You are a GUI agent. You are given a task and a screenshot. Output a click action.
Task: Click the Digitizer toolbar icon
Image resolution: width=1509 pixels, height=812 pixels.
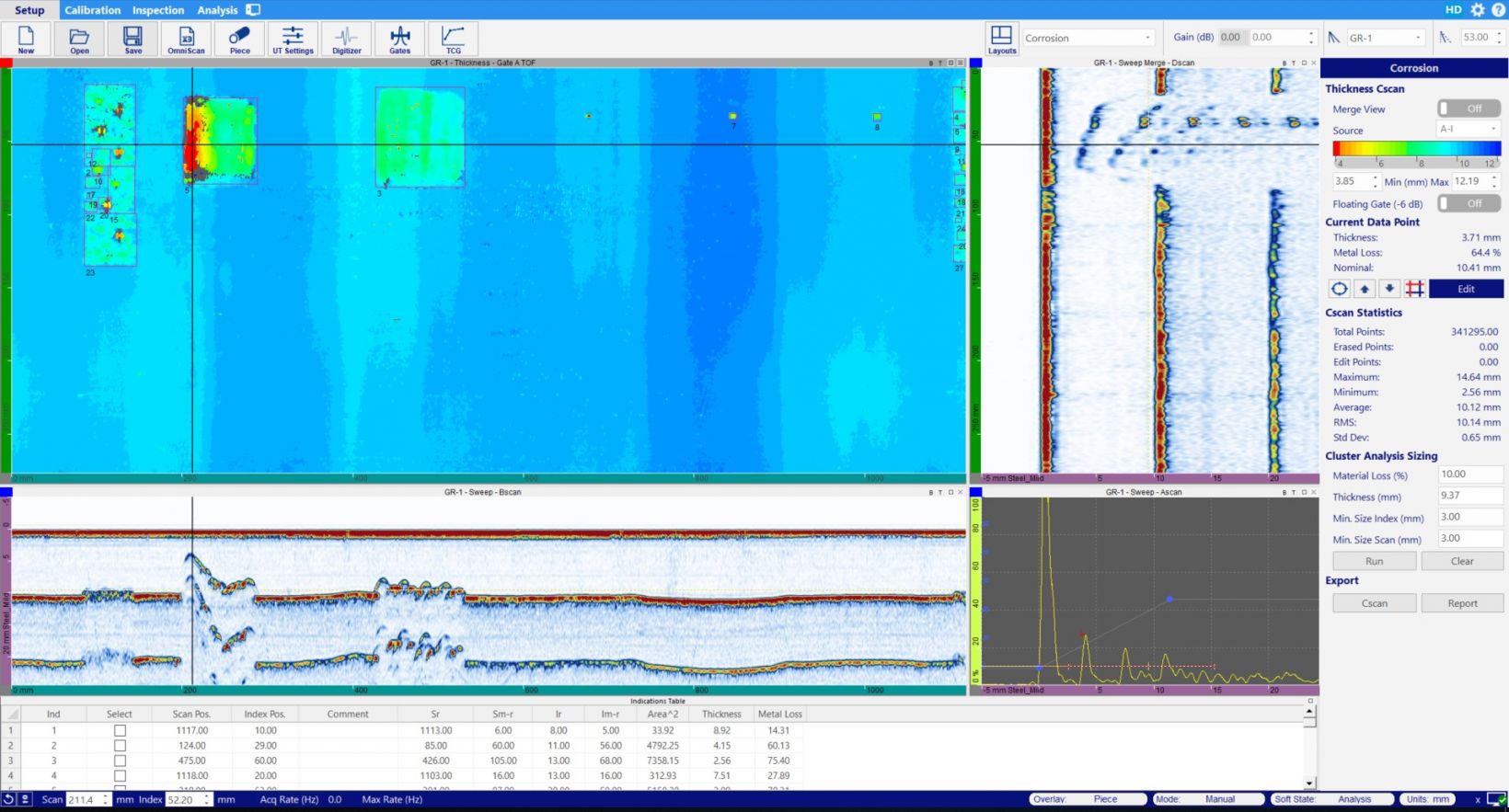(x=346, y=39)
